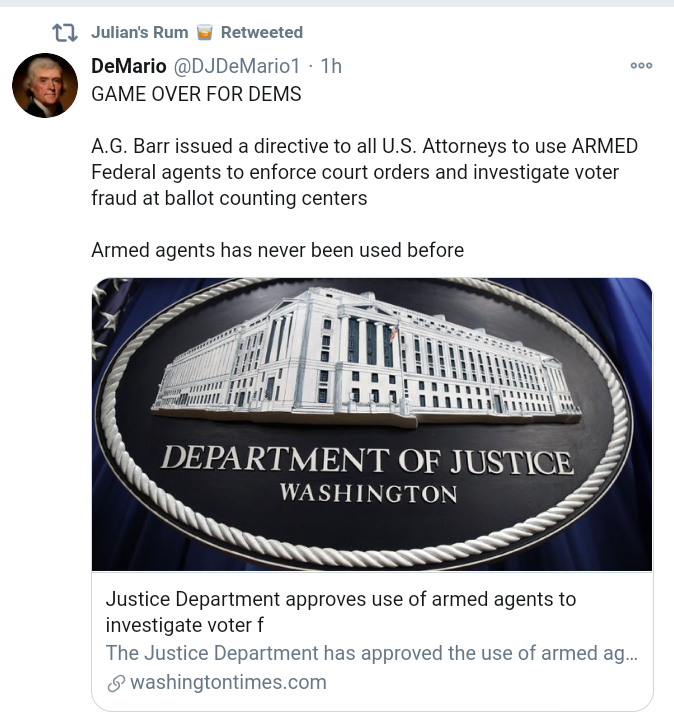This screenshot has width=674, height=724.
Task: Click the Department of Justice card image
Action: (x=372, y=424)
